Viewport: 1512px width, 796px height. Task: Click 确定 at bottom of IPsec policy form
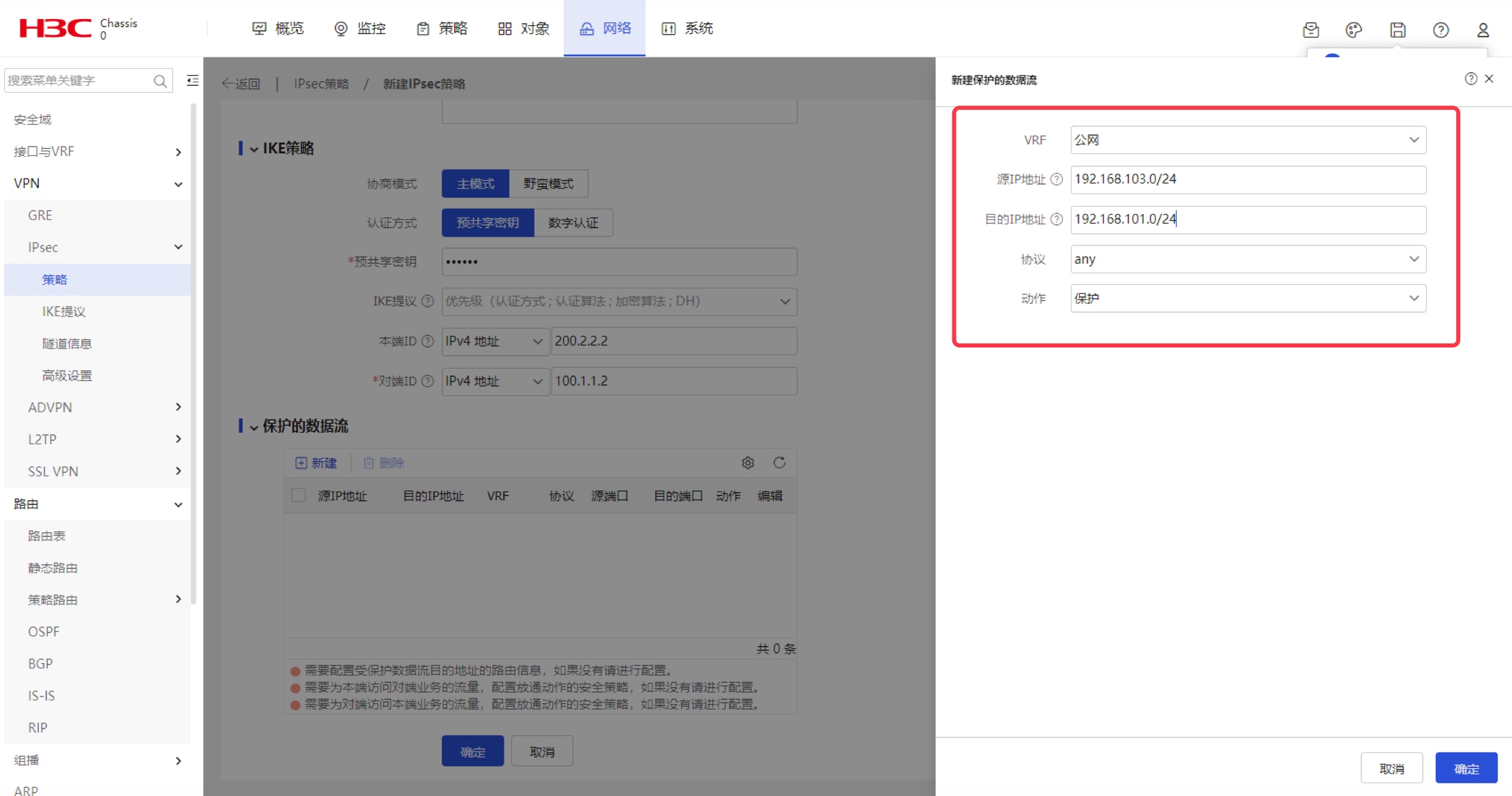point(472,751)
